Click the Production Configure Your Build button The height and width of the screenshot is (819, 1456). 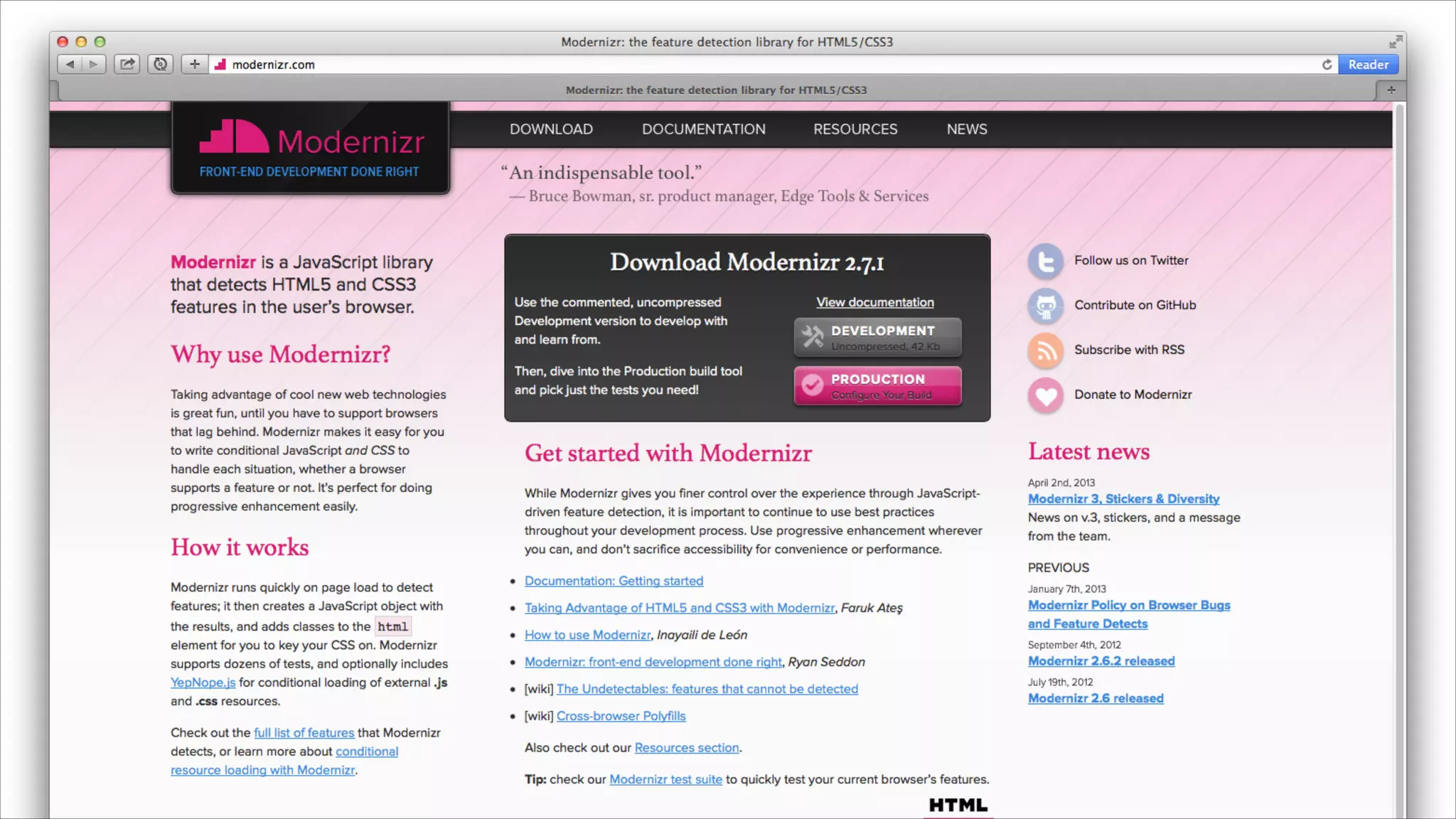877,385
